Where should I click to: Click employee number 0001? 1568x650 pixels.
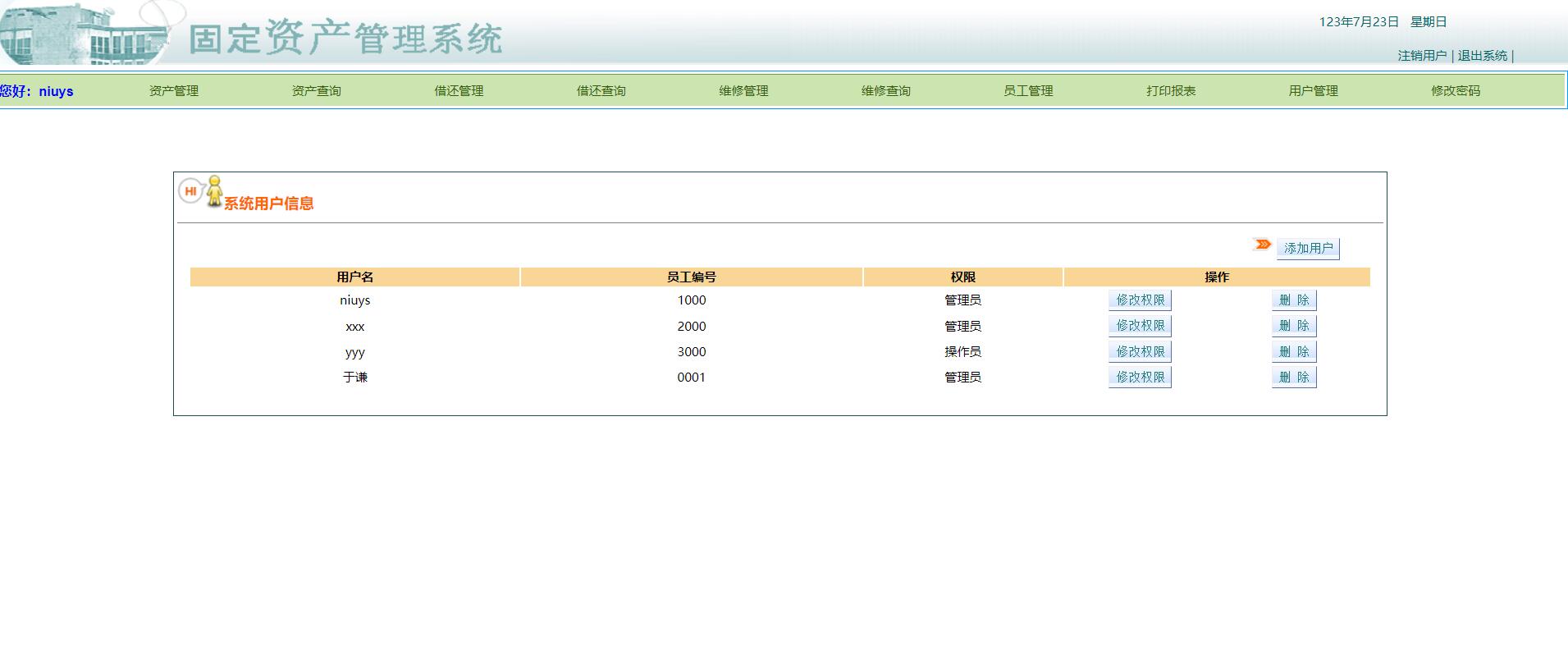pyautogui.click(x=691, y=378)
